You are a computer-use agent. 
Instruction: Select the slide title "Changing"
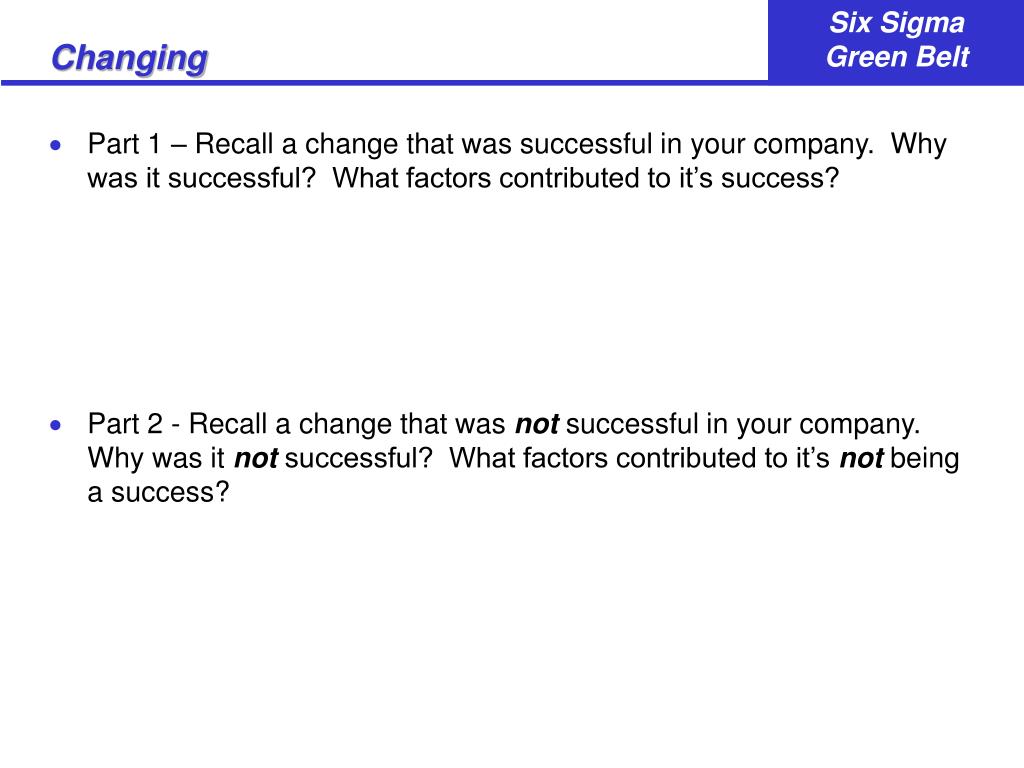pos(129,59)
